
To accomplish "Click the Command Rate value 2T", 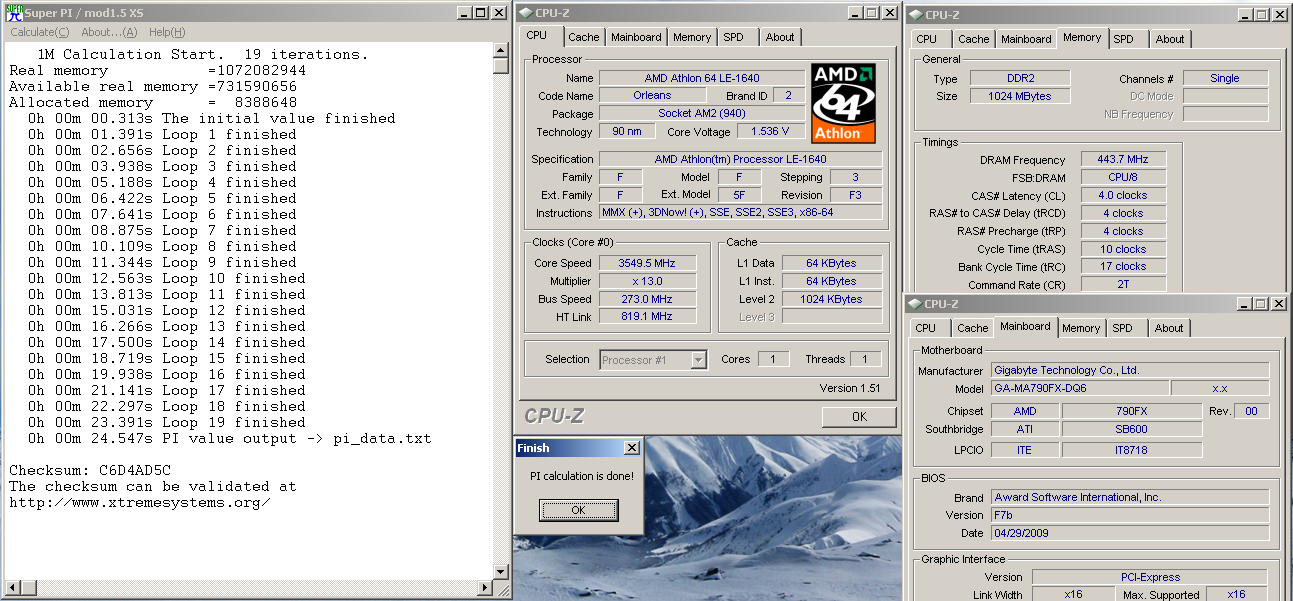I will click(x=1123, y=285).
